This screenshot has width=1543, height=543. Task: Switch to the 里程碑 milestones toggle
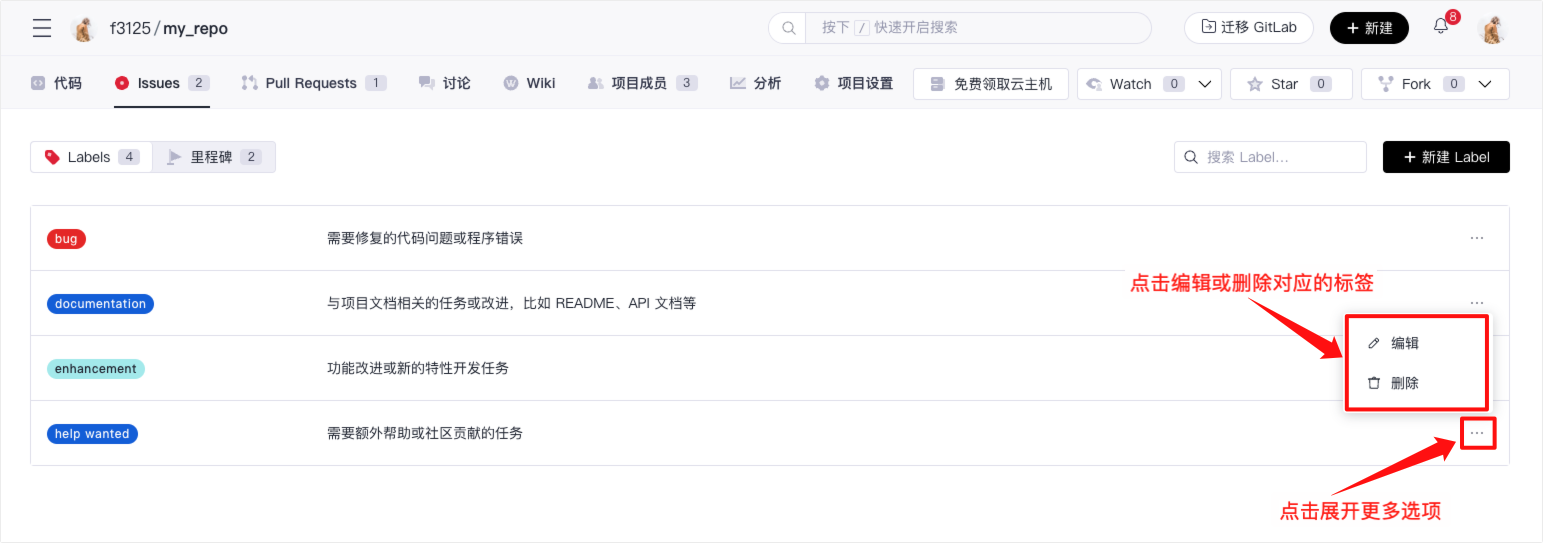click(x=214, y=157)
